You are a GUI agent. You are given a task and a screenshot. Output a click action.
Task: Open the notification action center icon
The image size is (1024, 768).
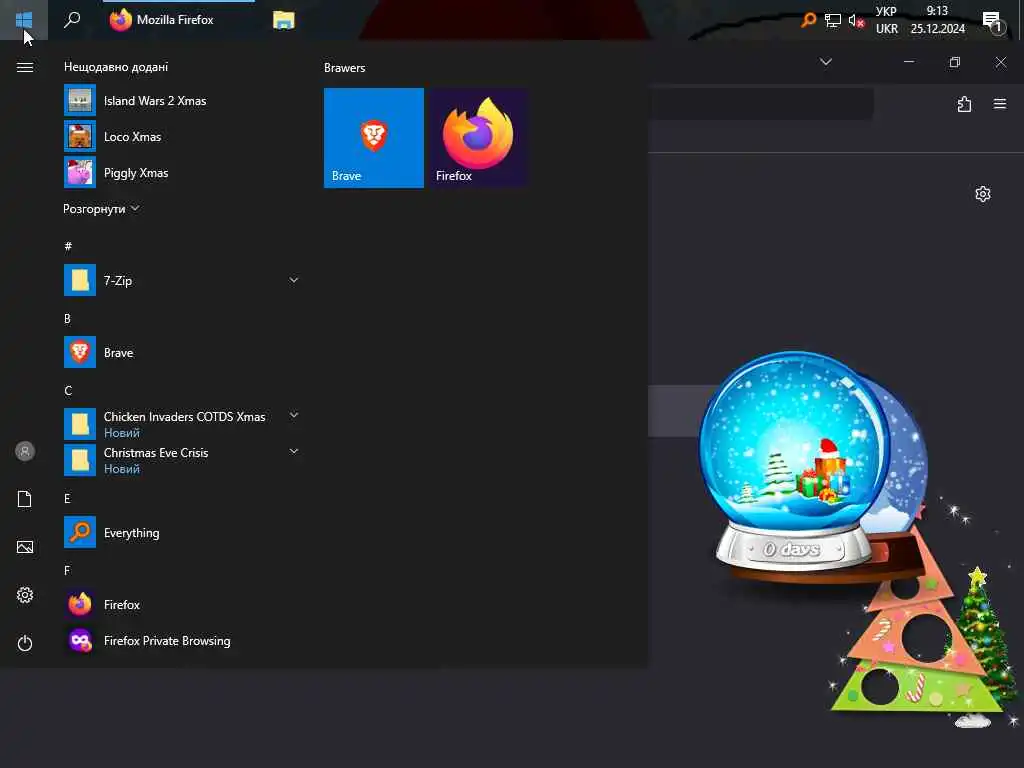point(992,22)
